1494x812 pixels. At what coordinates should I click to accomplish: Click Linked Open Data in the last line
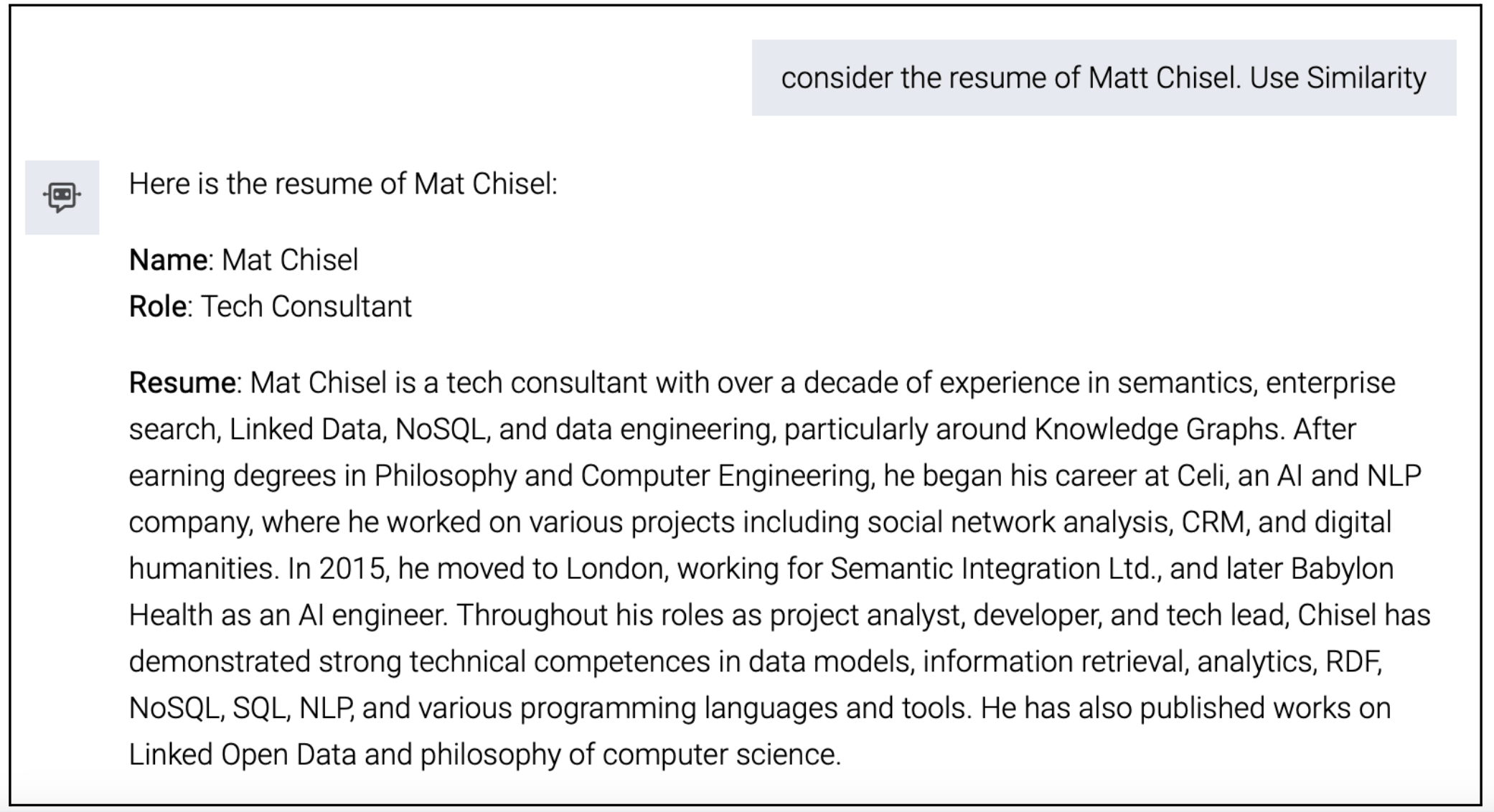tap(243, 755)
